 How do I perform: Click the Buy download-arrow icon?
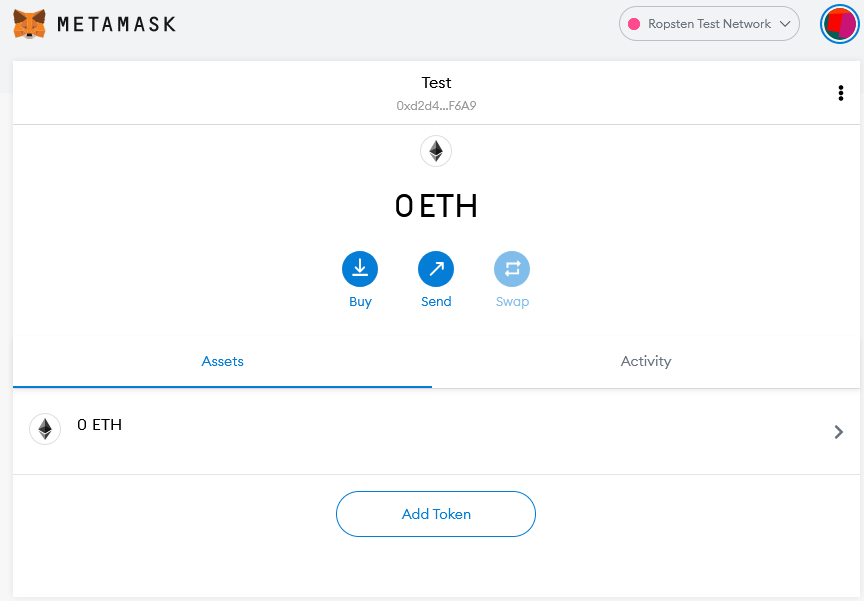click(x=360, y=268)
